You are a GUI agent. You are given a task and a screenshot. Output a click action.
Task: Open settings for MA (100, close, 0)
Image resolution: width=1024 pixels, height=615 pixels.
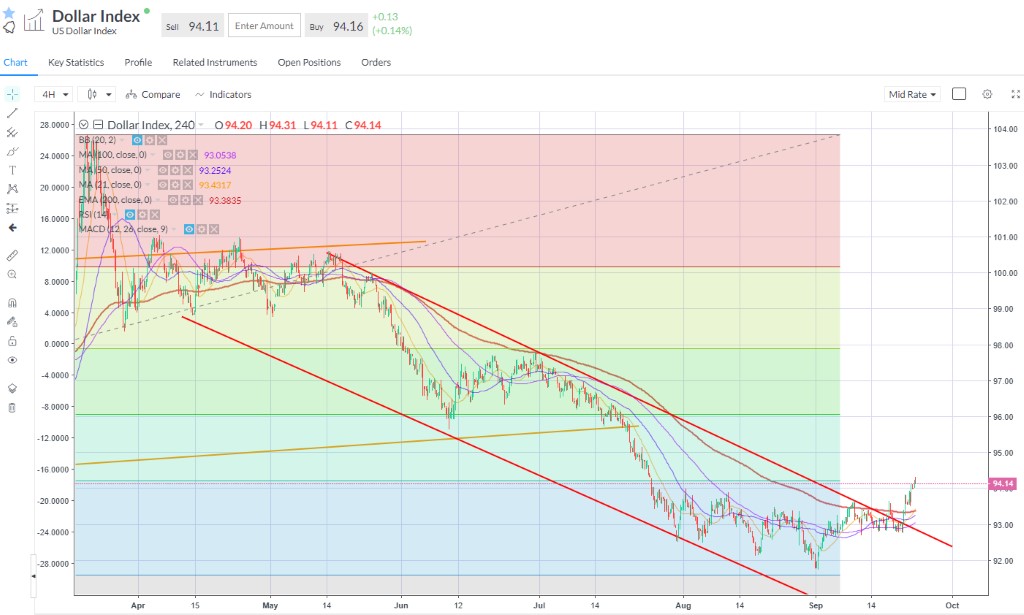pyautogui.click(x=180, y=155)
